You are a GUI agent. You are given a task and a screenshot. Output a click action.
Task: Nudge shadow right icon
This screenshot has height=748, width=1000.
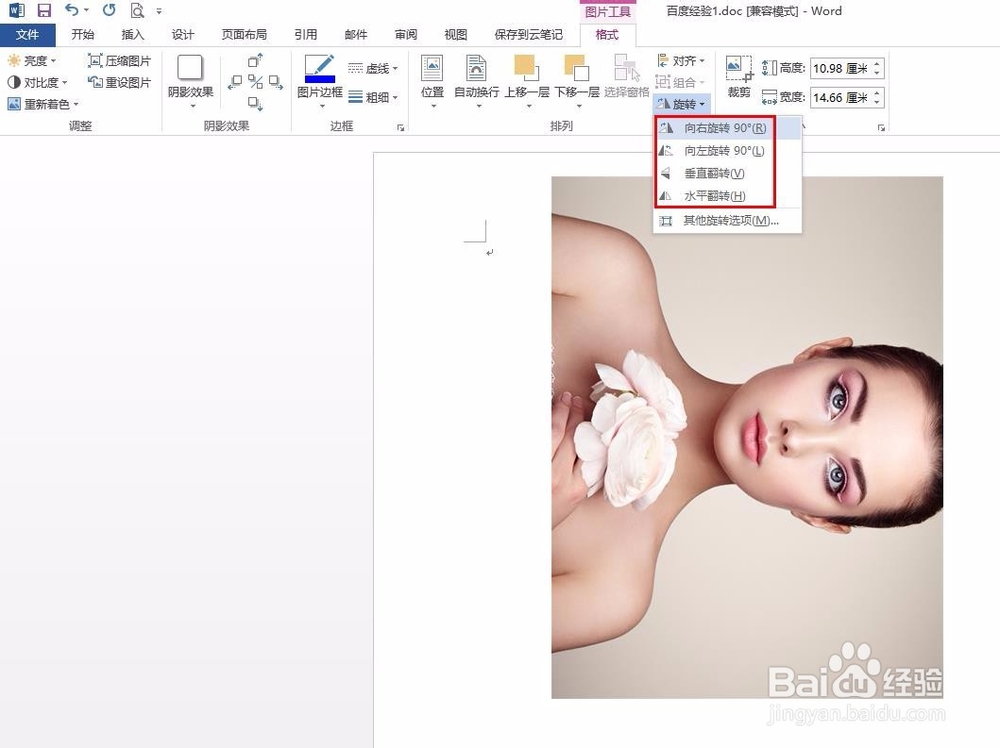tap(276, 82)
